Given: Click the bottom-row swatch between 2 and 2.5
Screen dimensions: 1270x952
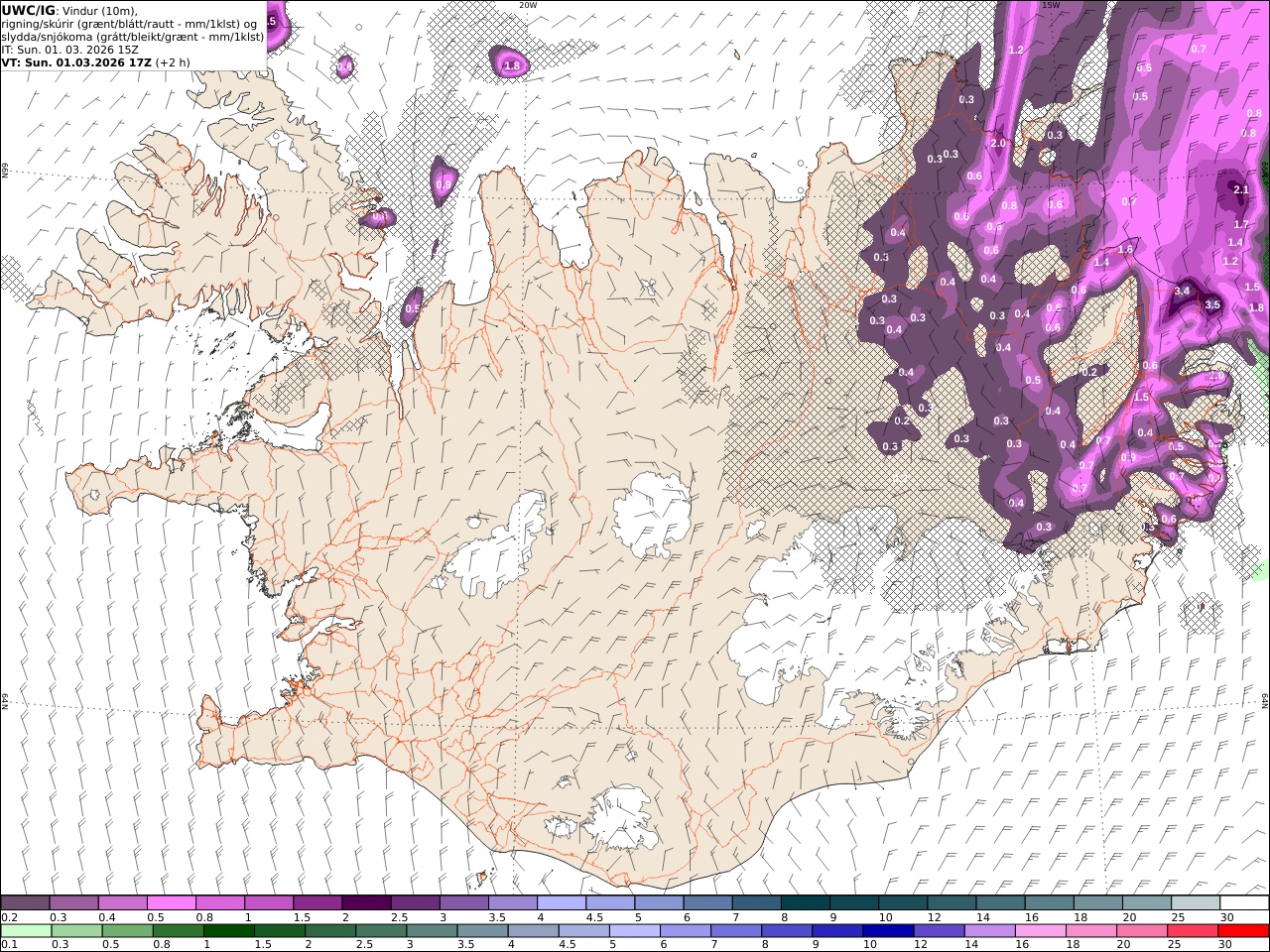Looking at the screenshot, I should click(330, 931).
